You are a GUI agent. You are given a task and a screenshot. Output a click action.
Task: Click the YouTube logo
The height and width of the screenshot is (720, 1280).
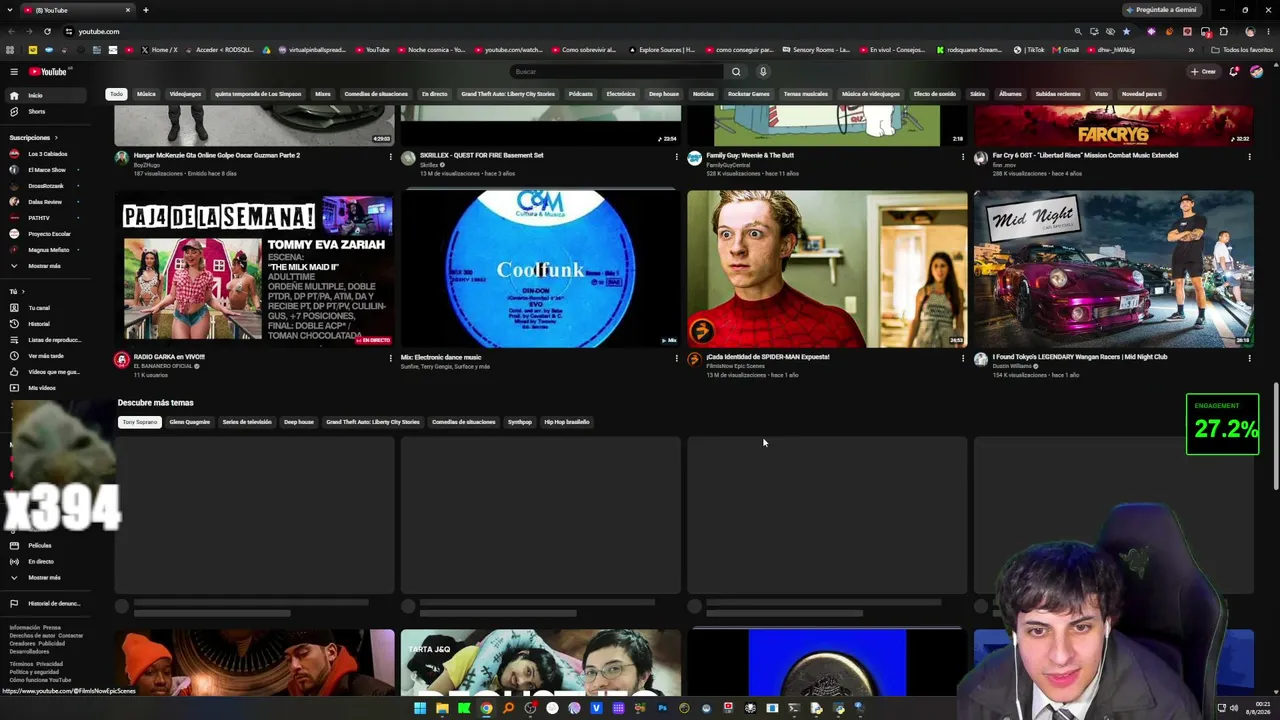(x=48, y=71)
